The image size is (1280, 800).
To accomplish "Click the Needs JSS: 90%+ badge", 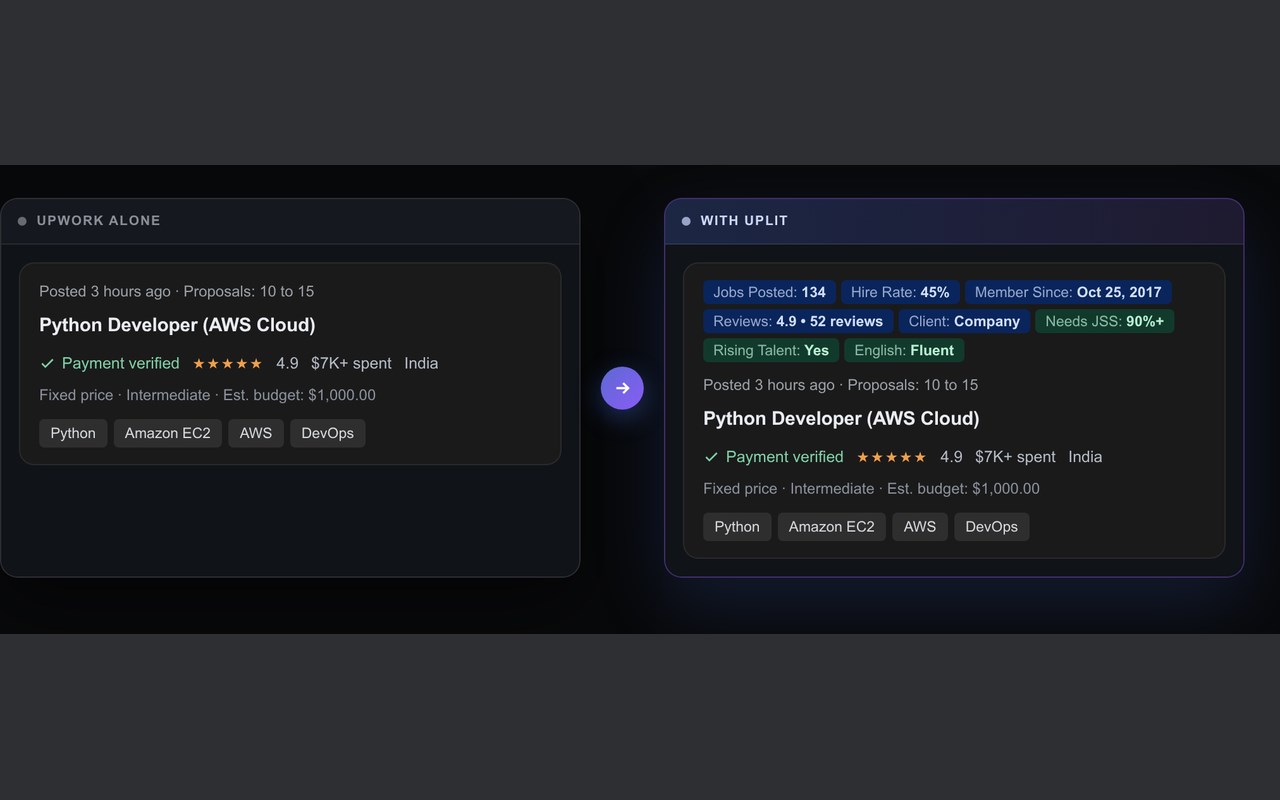I will click(x=1105, y=321).
